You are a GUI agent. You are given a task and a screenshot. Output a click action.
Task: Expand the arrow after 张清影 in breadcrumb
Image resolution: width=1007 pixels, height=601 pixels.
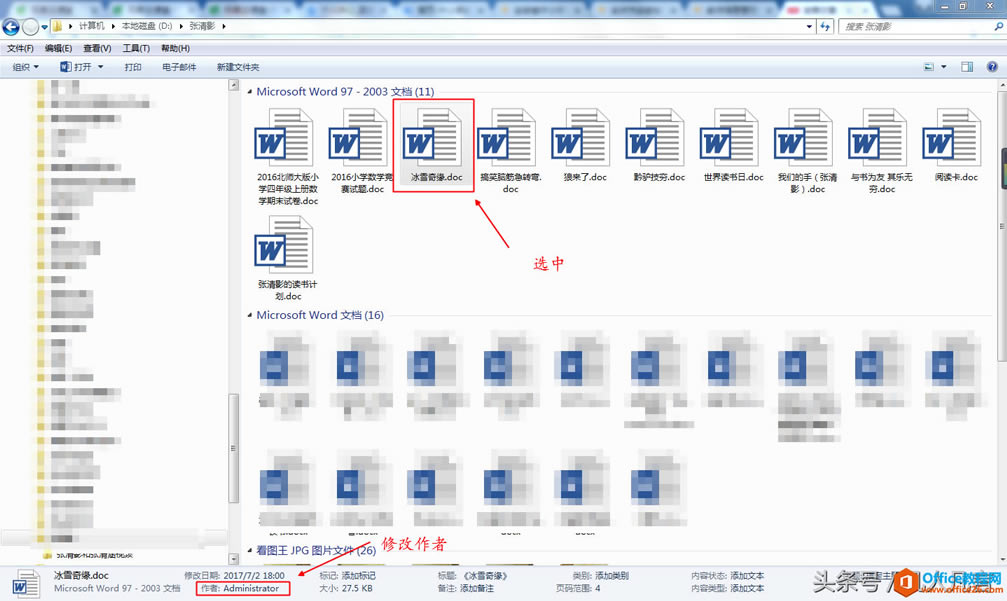pos(224,26)
